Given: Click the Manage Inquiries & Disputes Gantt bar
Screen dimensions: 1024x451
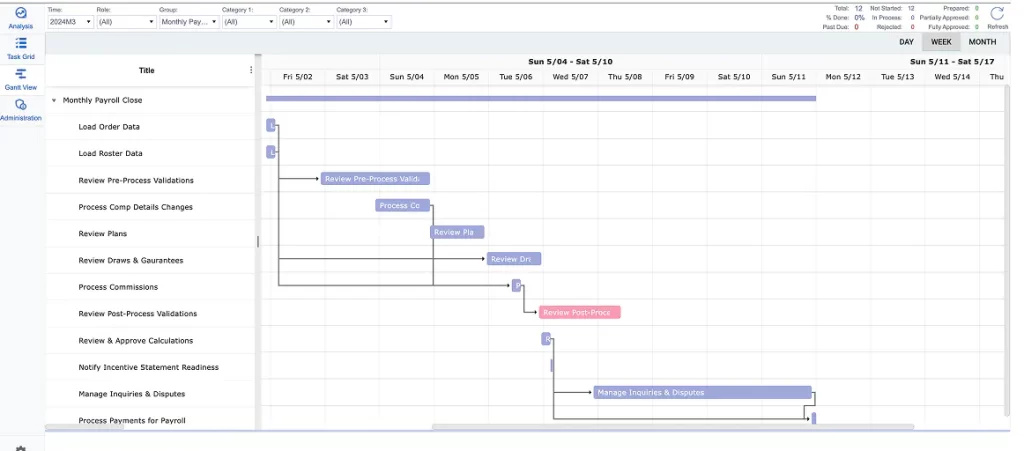Looking at the screenshot, I should (x=701, y=392).
